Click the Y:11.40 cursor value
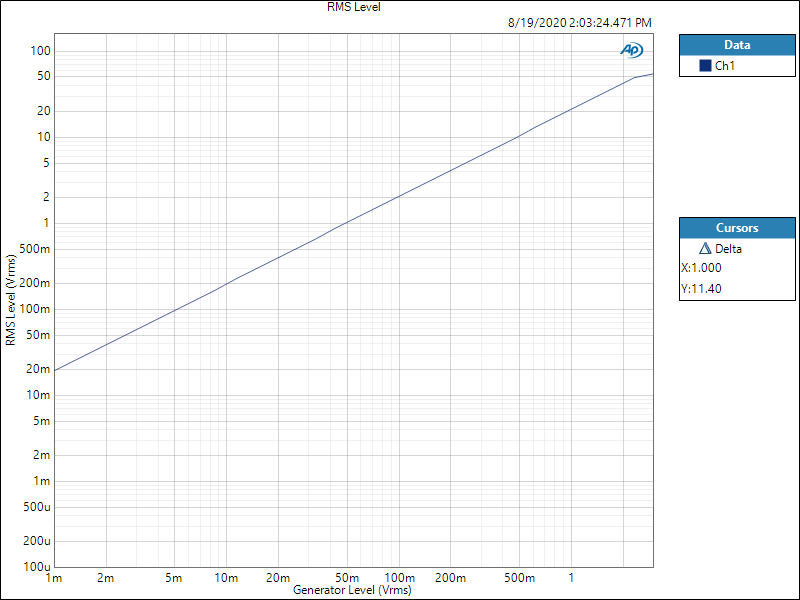Viewport: 800px width, 600px height. click(701, 289)
